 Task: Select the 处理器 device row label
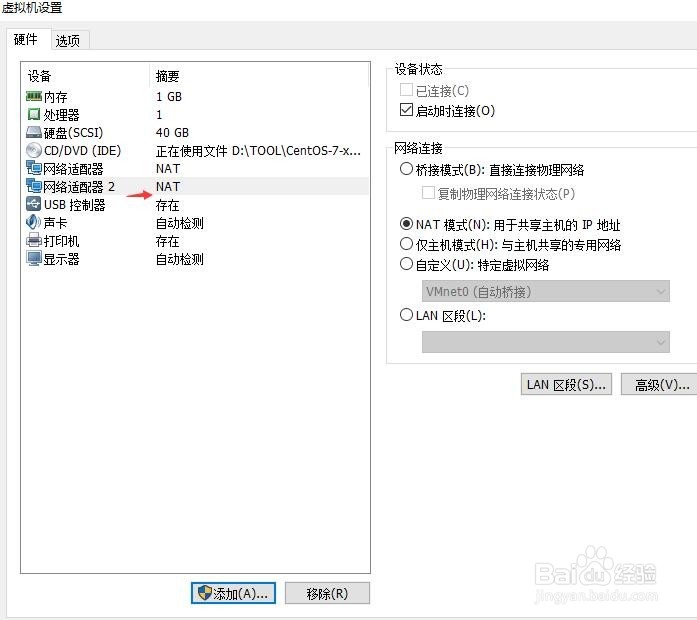point(61,115)
